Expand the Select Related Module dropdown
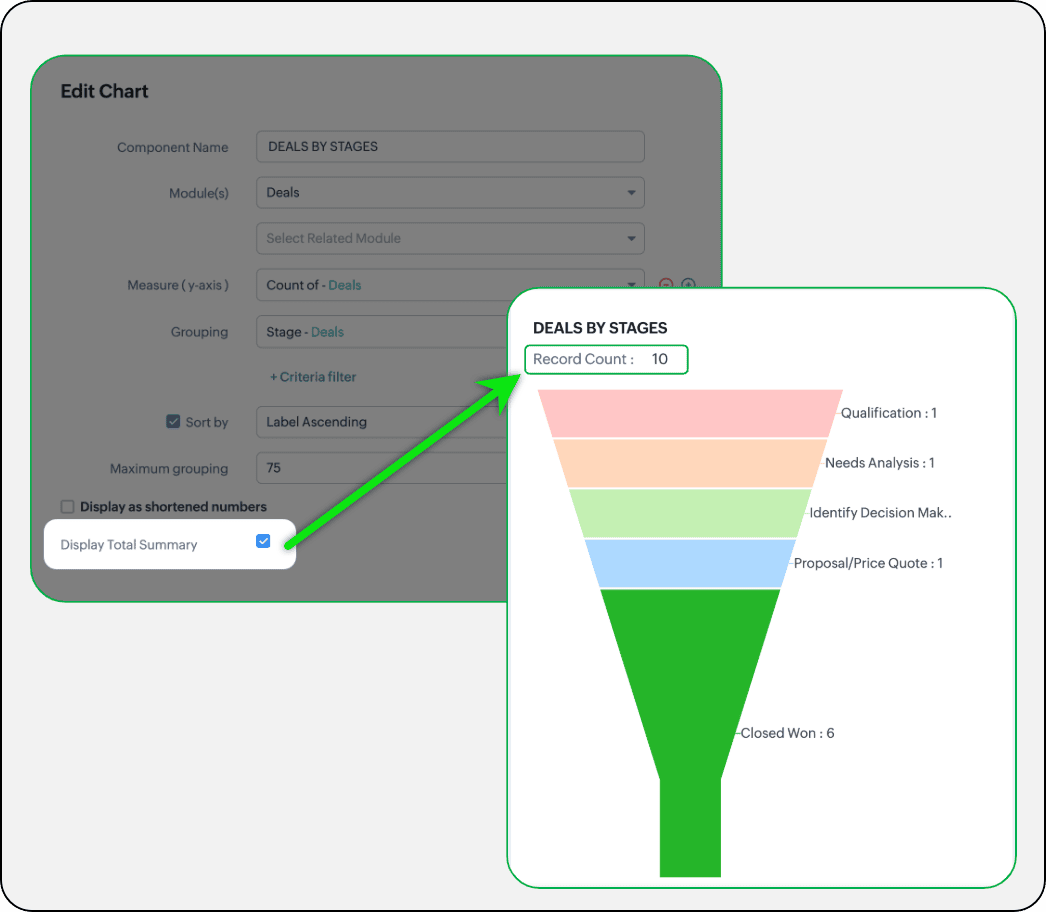The height and width of the screenshot is (912, 1046). click(450, 239)
